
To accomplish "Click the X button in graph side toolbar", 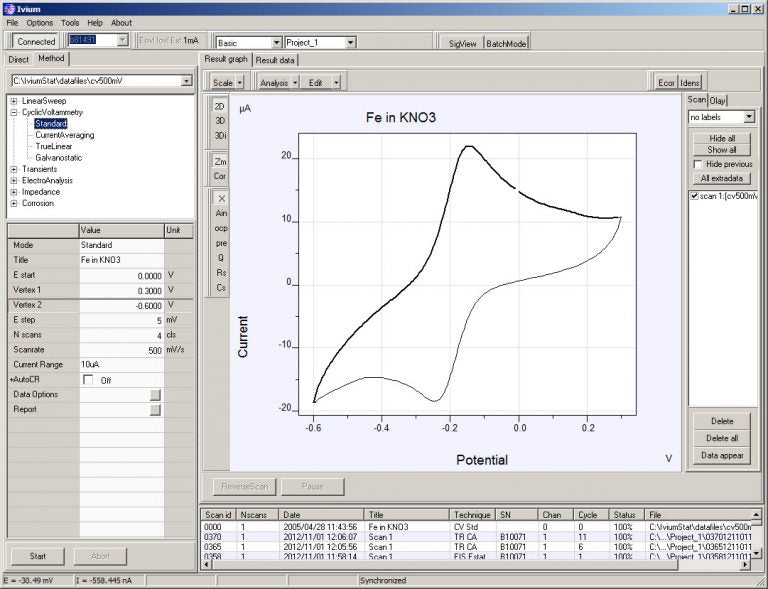I will coord(221,199).
